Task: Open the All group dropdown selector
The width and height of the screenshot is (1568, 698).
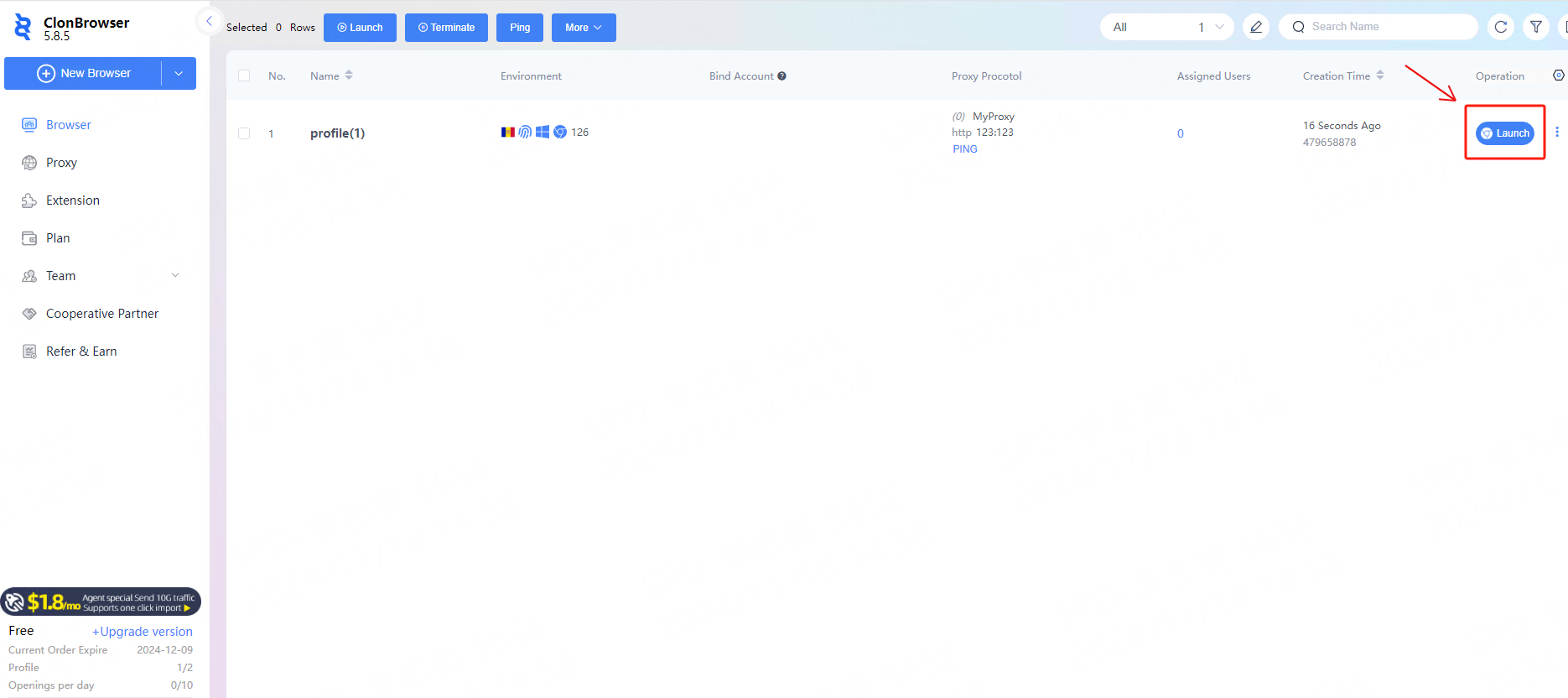Action: point(1166,27)
